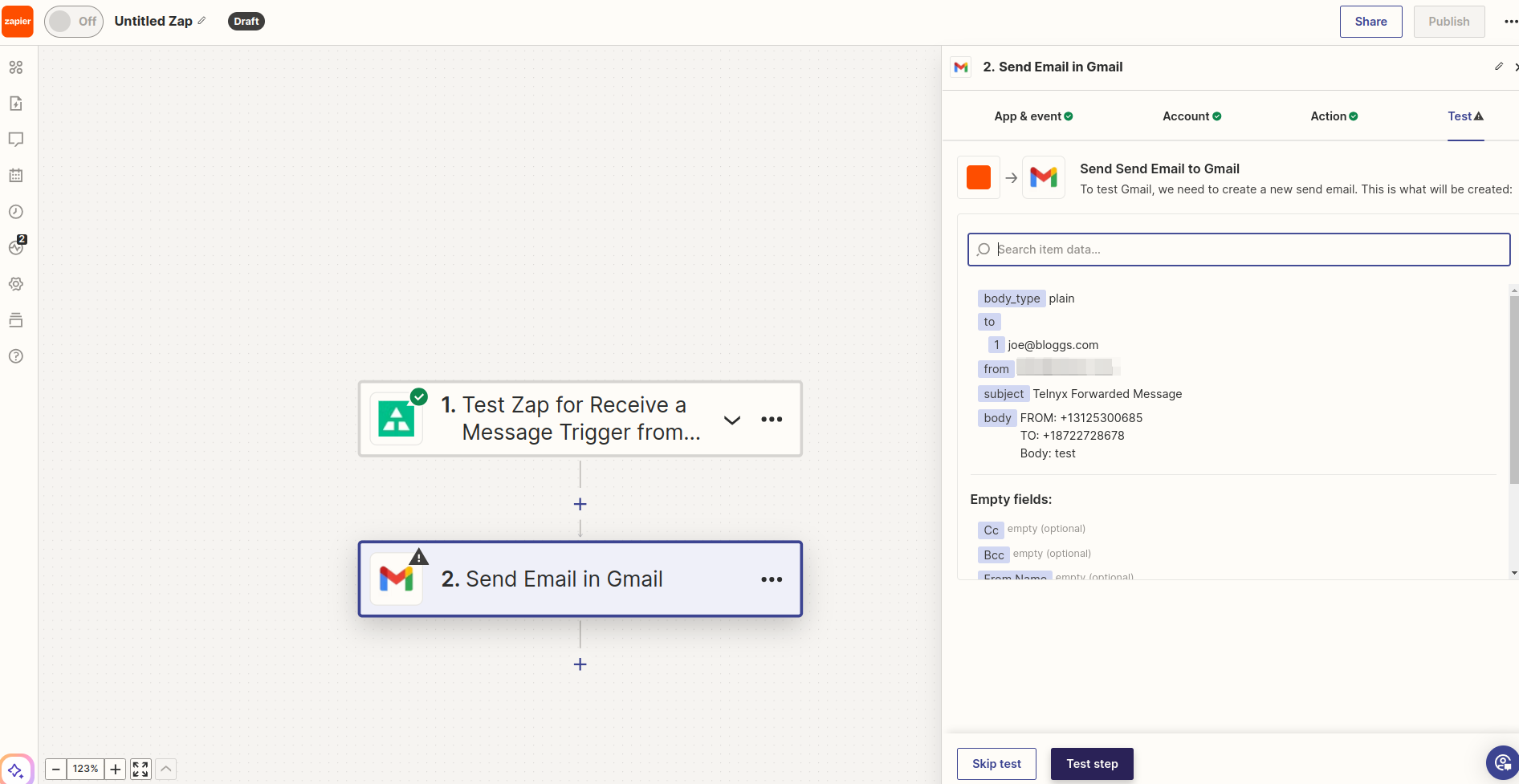Open the status icon with badge 2
This screenshot has width=1519, height=784.
[x=16, y=247]
